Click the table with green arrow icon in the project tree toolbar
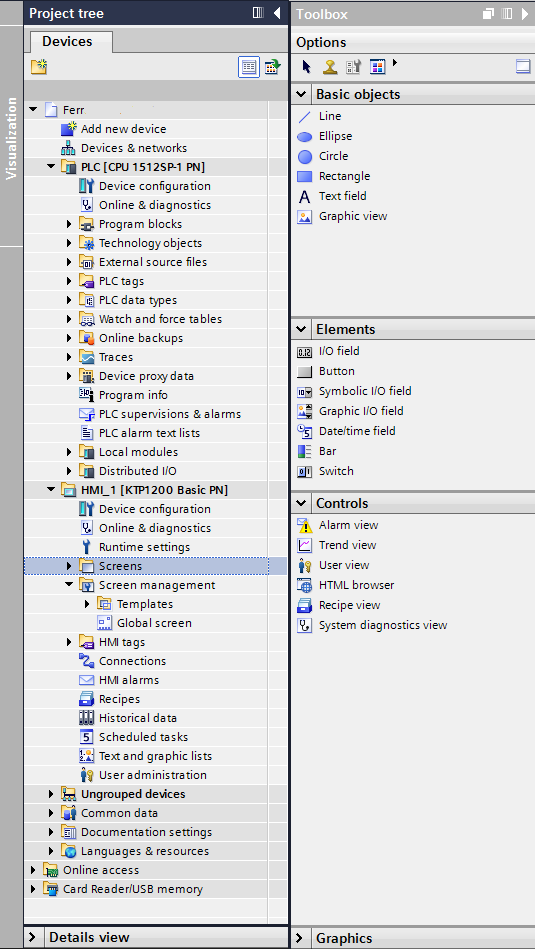The width and height of the screenshot is (535, 949). tap(272, 67)
